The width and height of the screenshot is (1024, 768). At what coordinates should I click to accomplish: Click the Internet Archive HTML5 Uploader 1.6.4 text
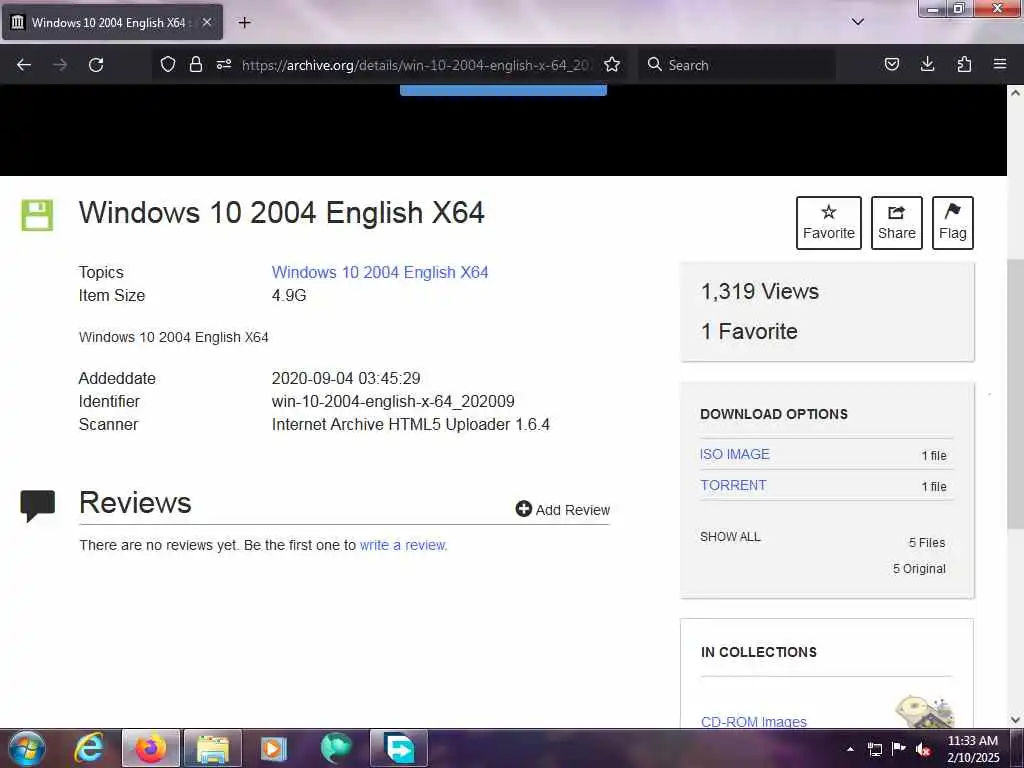tap(411, 424)
